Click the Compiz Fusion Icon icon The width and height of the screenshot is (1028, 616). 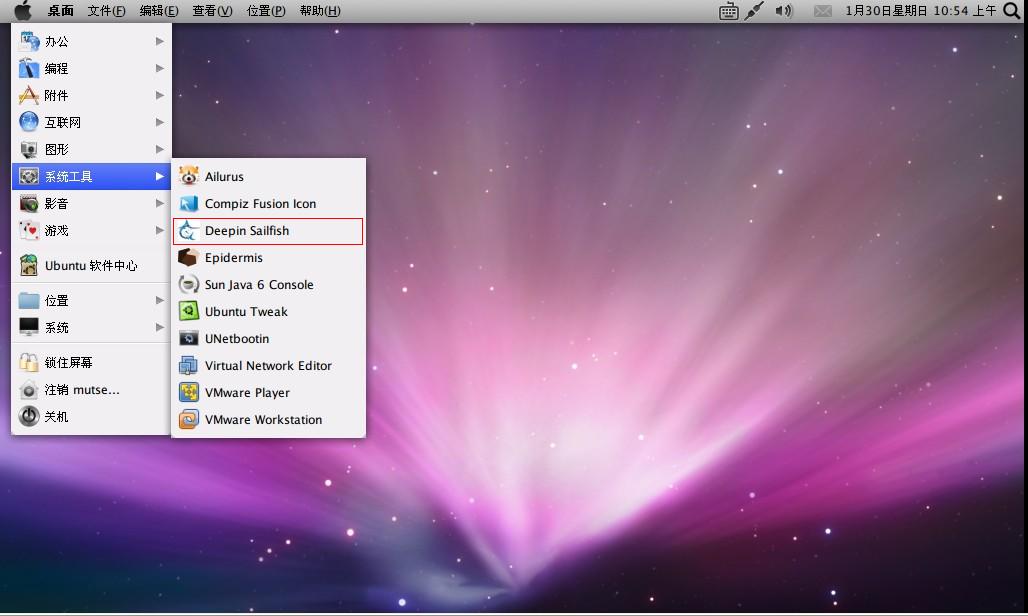point(189,204)
